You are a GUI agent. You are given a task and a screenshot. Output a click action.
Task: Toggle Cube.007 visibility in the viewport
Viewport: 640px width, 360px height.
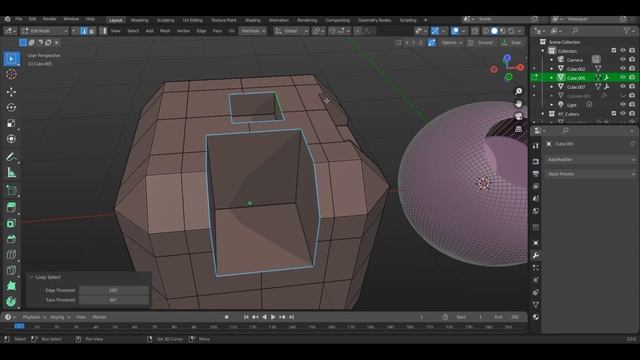point(623,87)
